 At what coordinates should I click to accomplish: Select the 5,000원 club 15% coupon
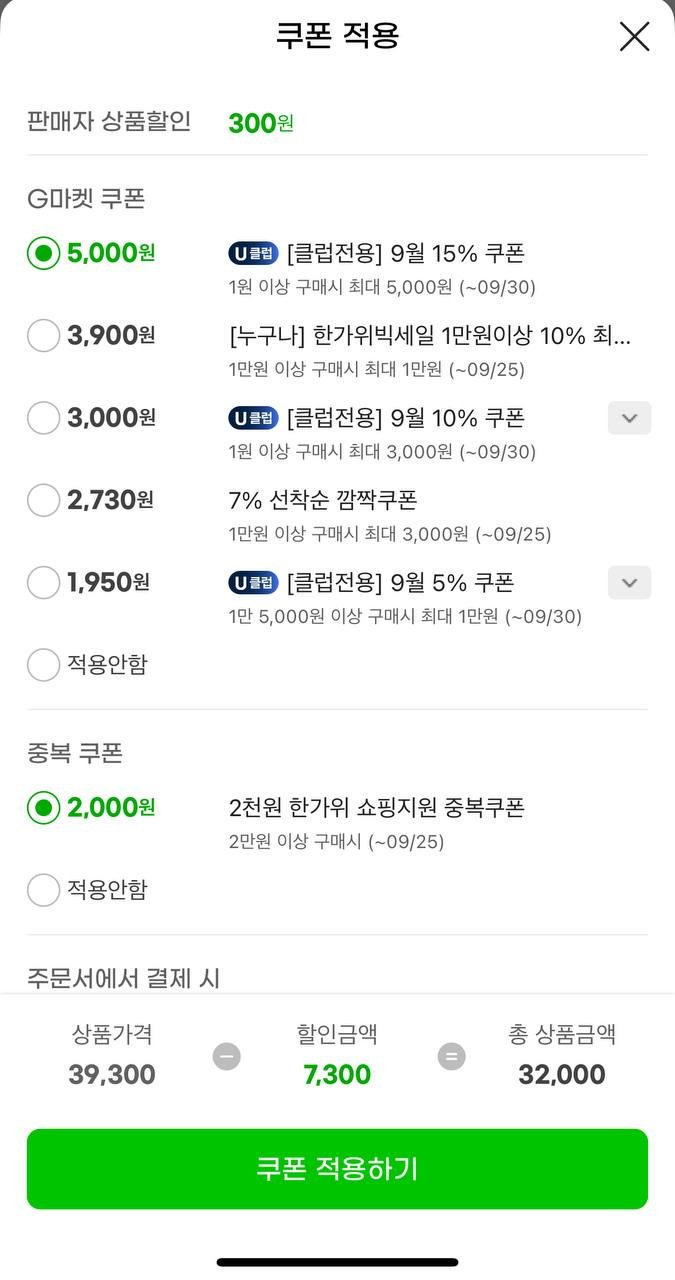[43, 253]
